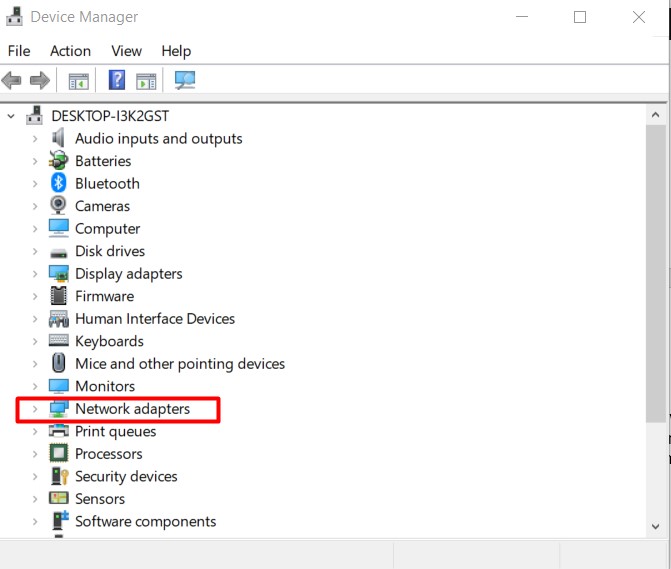Screen dimensions: 671x569
Task: Click the Bluetooth device icon
Action: (x=59, y=184)
